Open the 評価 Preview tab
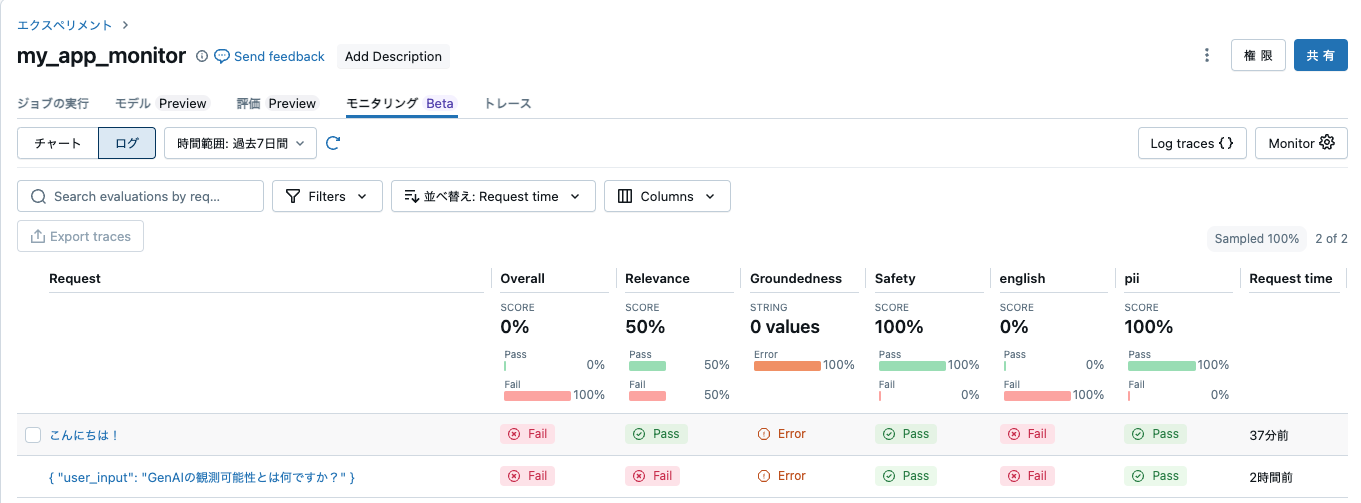 coord(276,103)
